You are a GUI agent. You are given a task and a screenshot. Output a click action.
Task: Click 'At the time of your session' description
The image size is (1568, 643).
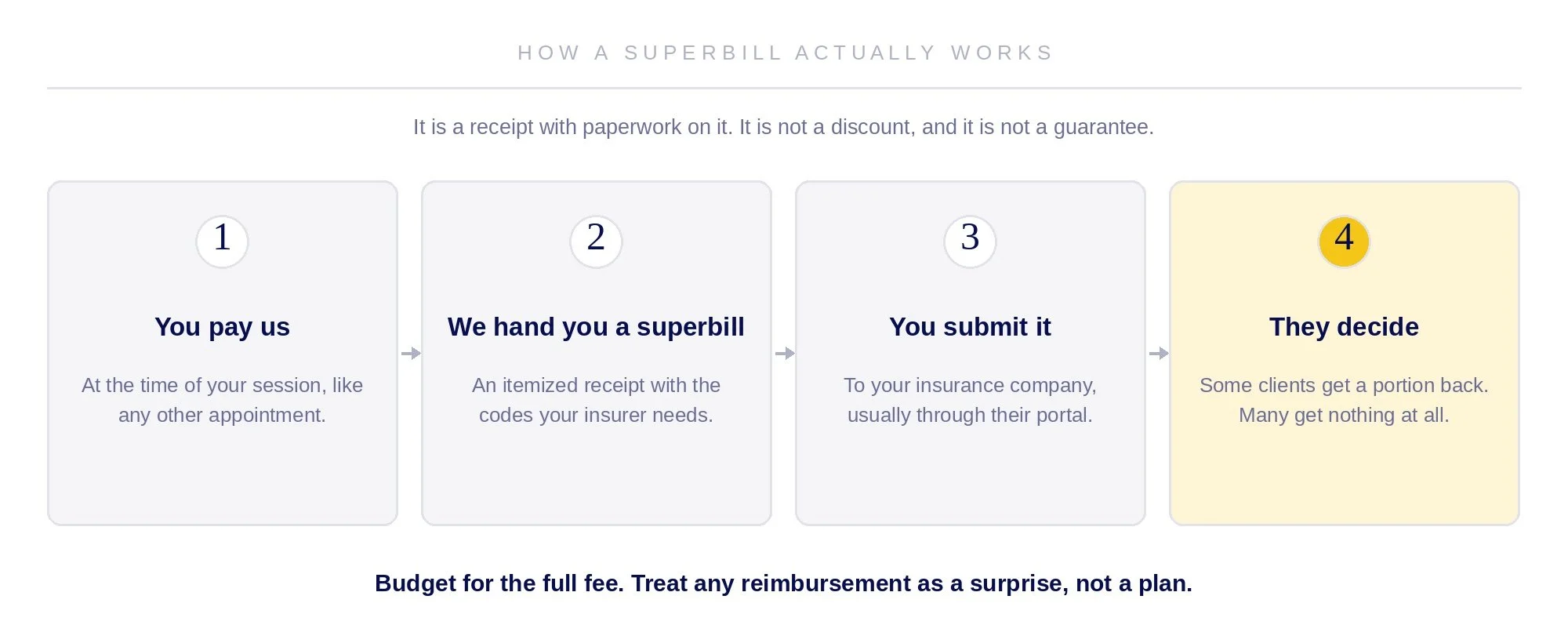[222, 400]
